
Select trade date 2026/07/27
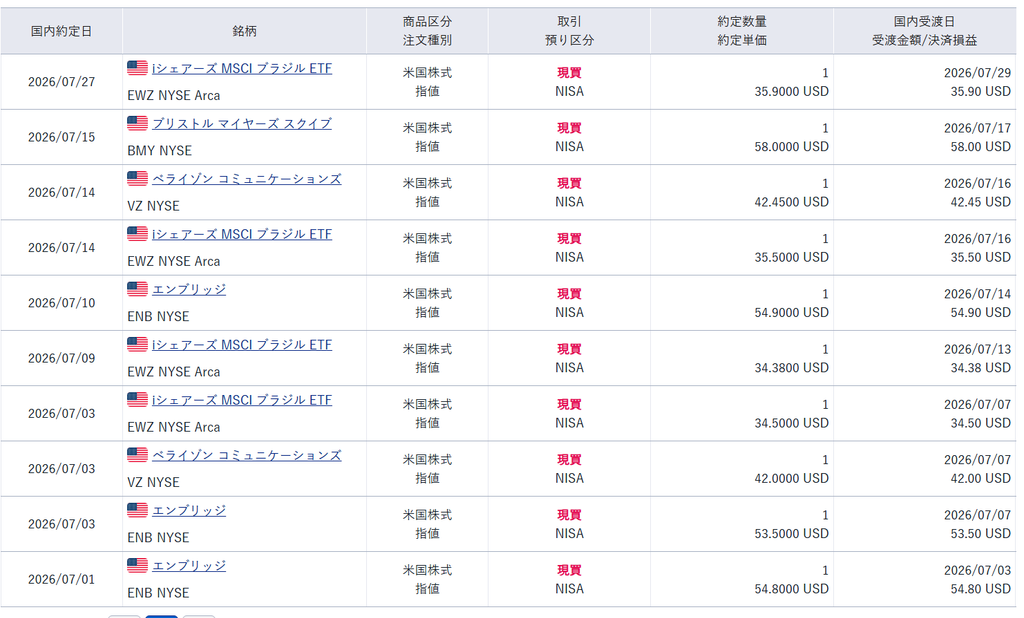[61, 82]
